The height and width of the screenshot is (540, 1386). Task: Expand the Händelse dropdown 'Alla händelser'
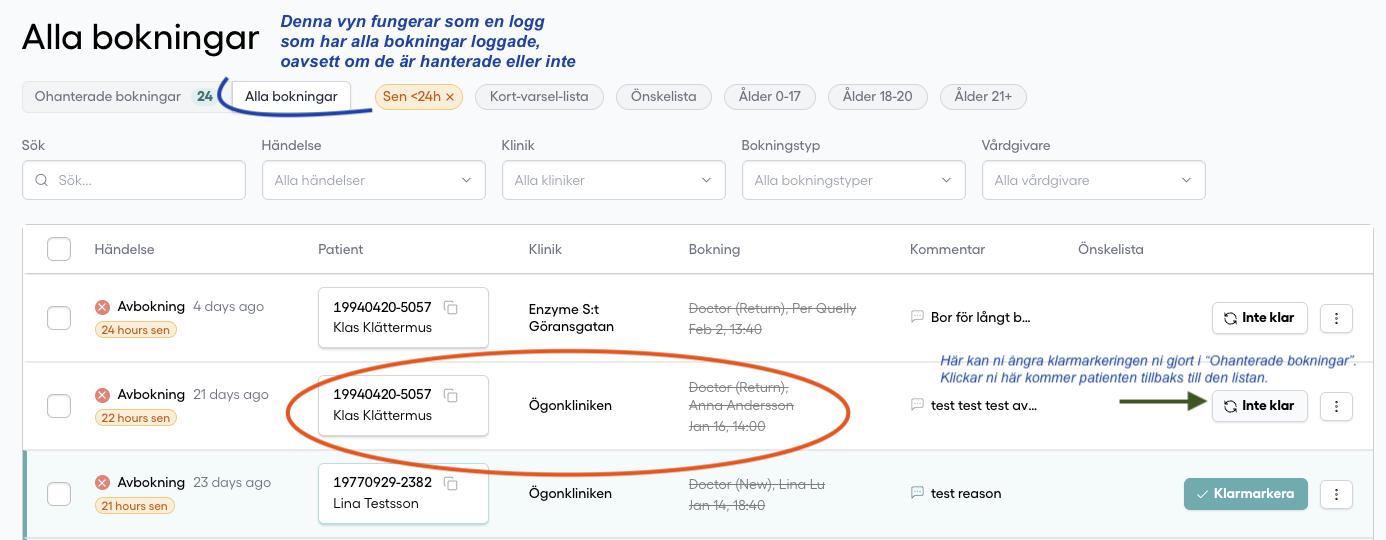click(x=373, y=181)
